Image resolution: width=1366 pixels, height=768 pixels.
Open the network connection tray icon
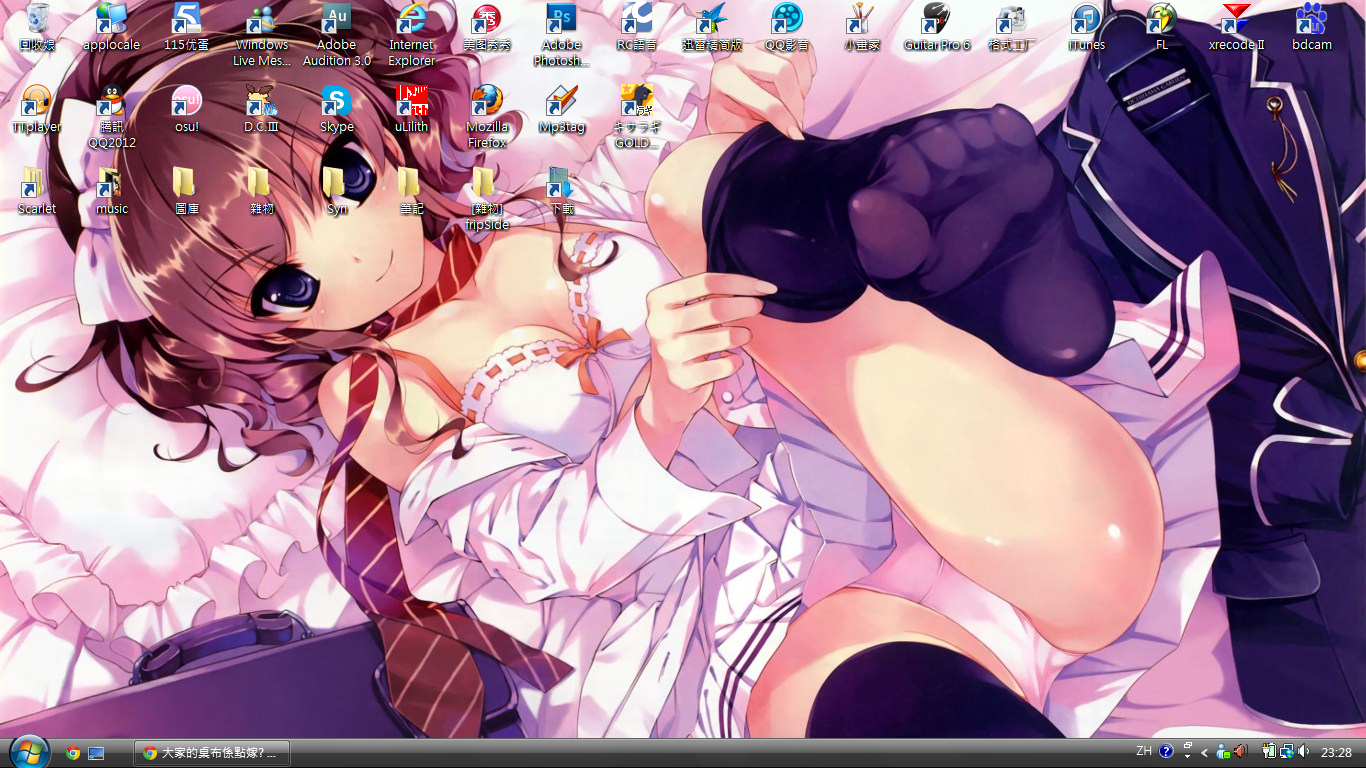coord(1287,752)
